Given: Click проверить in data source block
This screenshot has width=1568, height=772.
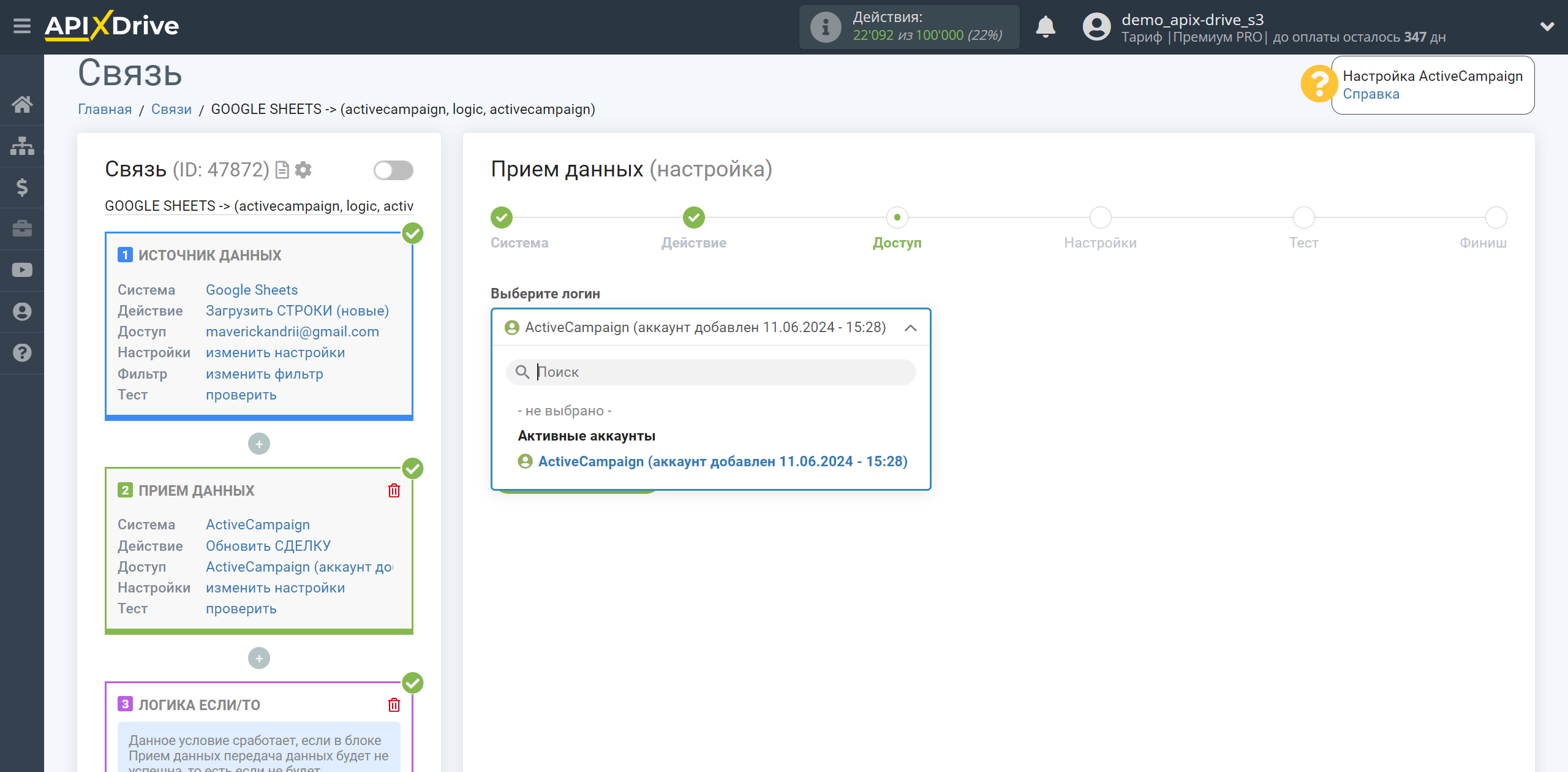Looking at the screenshot, I should click(241, 395).
